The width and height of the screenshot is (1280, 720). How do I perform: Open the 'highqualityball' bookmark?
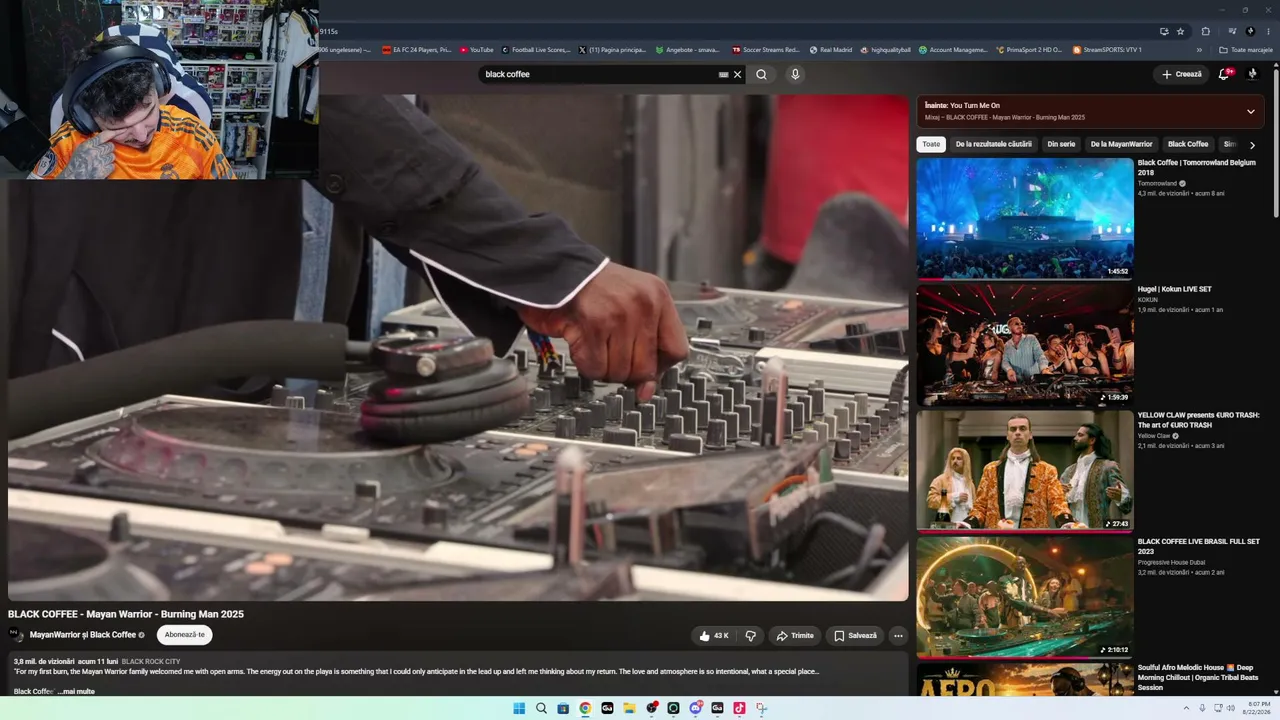click(x=885, y=50)
